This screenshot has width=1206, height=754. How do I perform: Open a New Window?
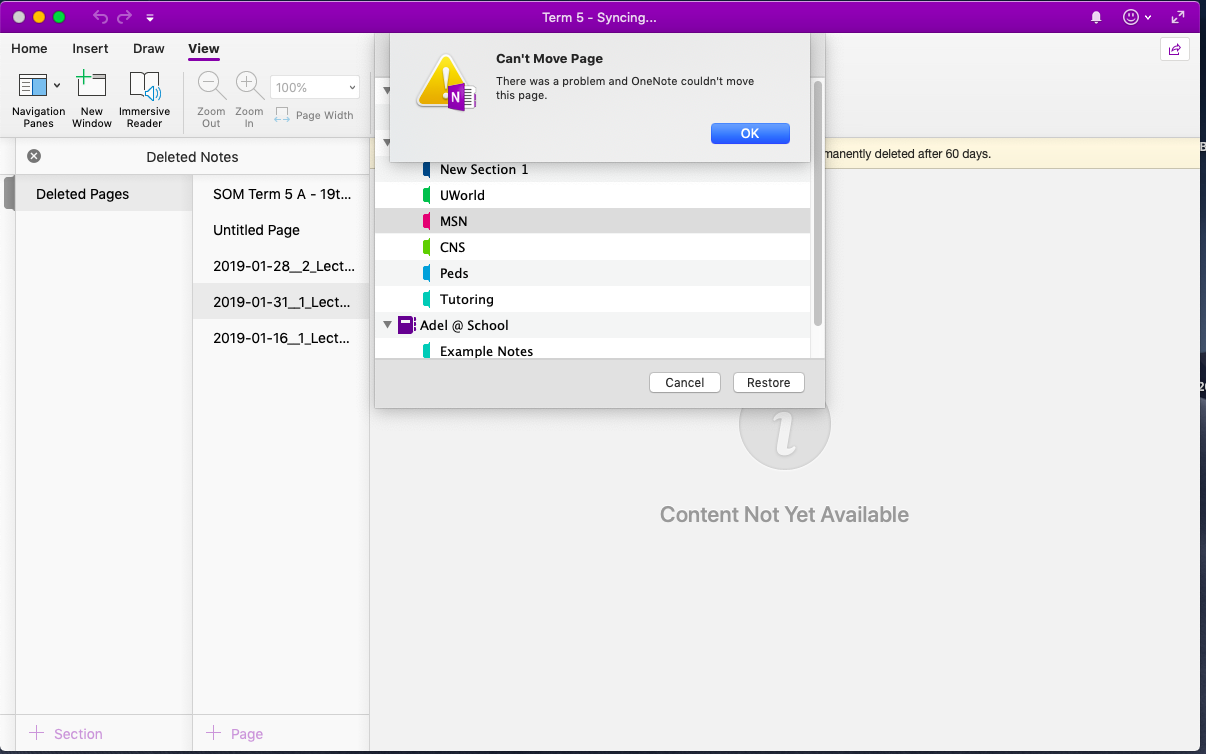[x=91, y=100]
